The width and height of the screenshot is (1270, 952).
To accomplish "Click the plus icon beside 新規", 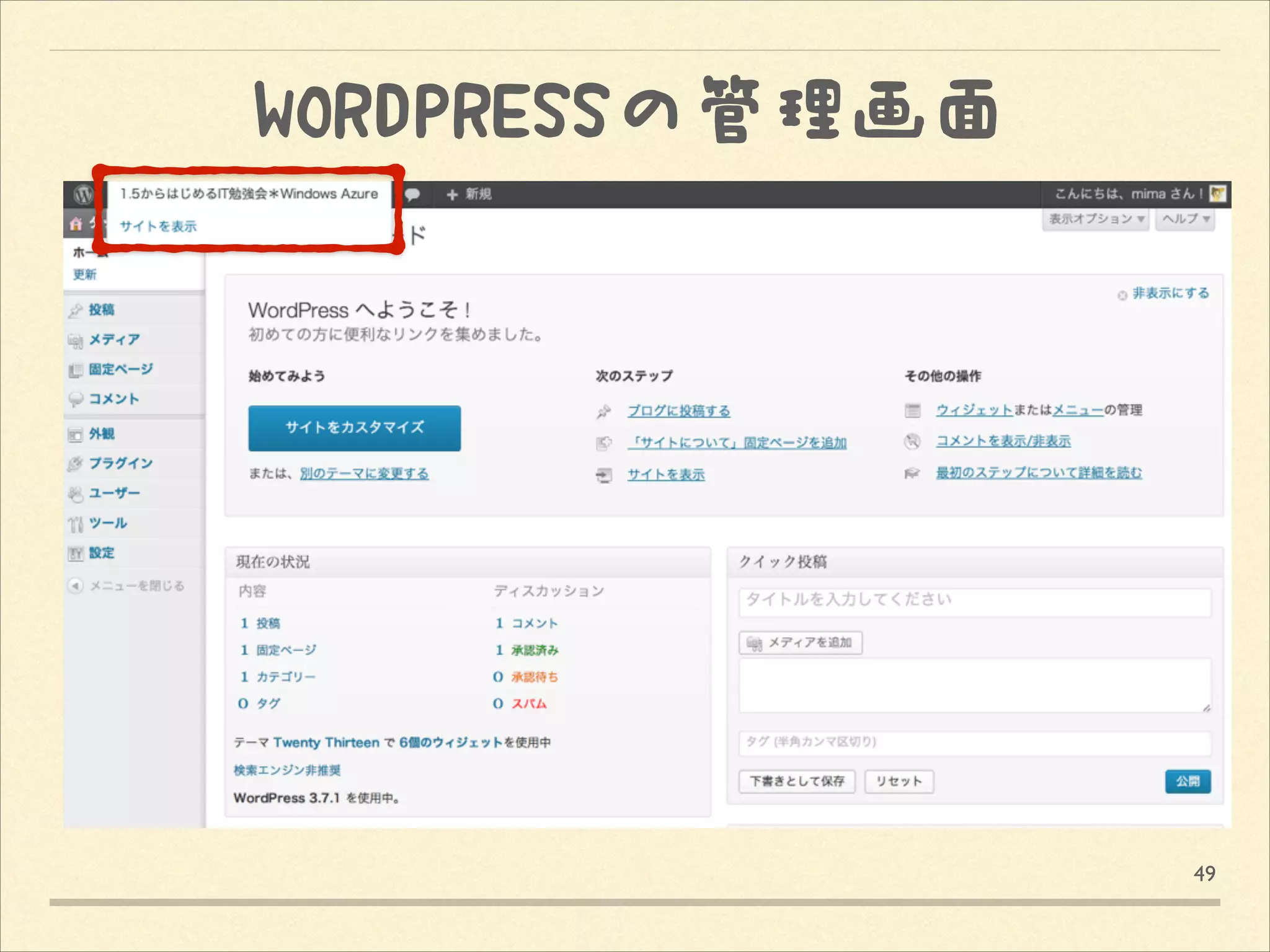I will [452, 195].
